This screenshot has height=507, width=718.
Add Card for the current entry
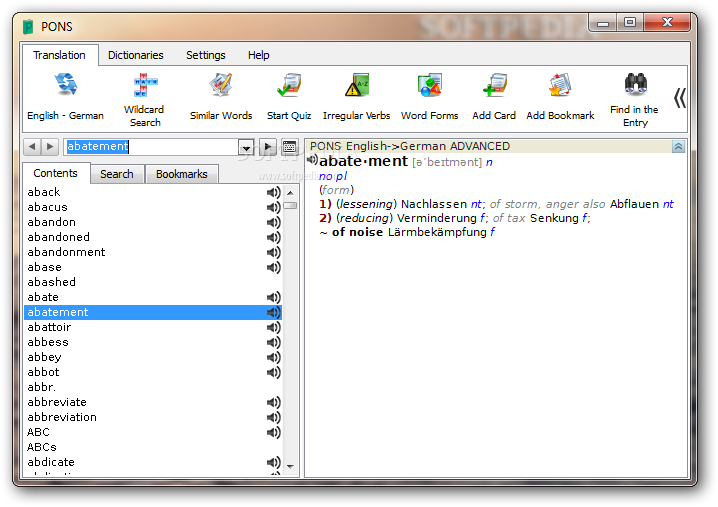click(x=494, y=97)
